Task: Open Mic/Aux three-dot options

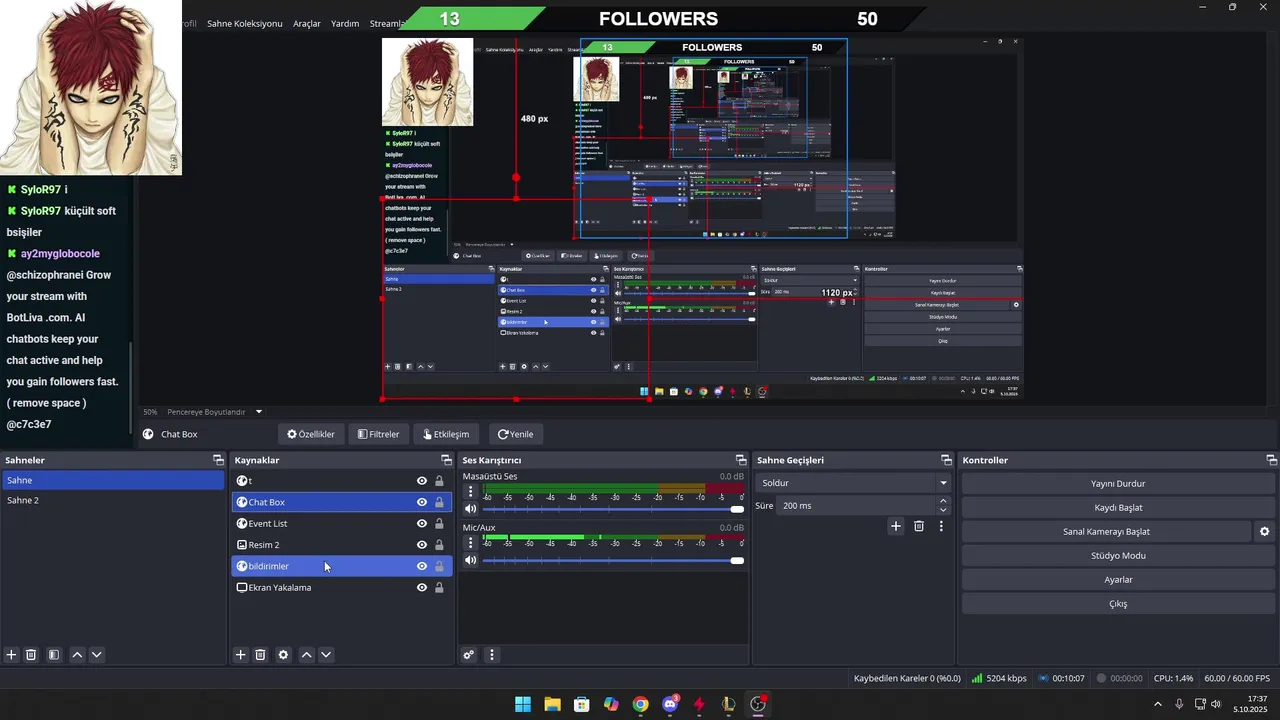Action: (470, 543)
